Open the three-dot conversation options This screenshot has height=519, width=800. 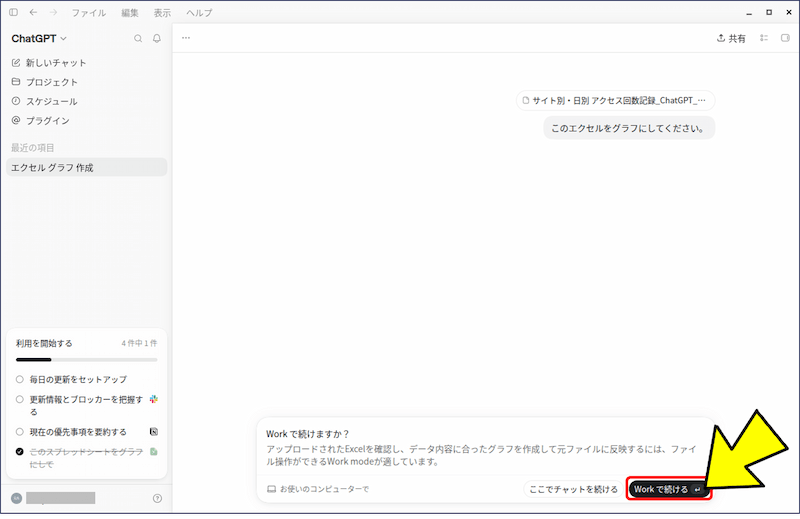click(186, 38)
